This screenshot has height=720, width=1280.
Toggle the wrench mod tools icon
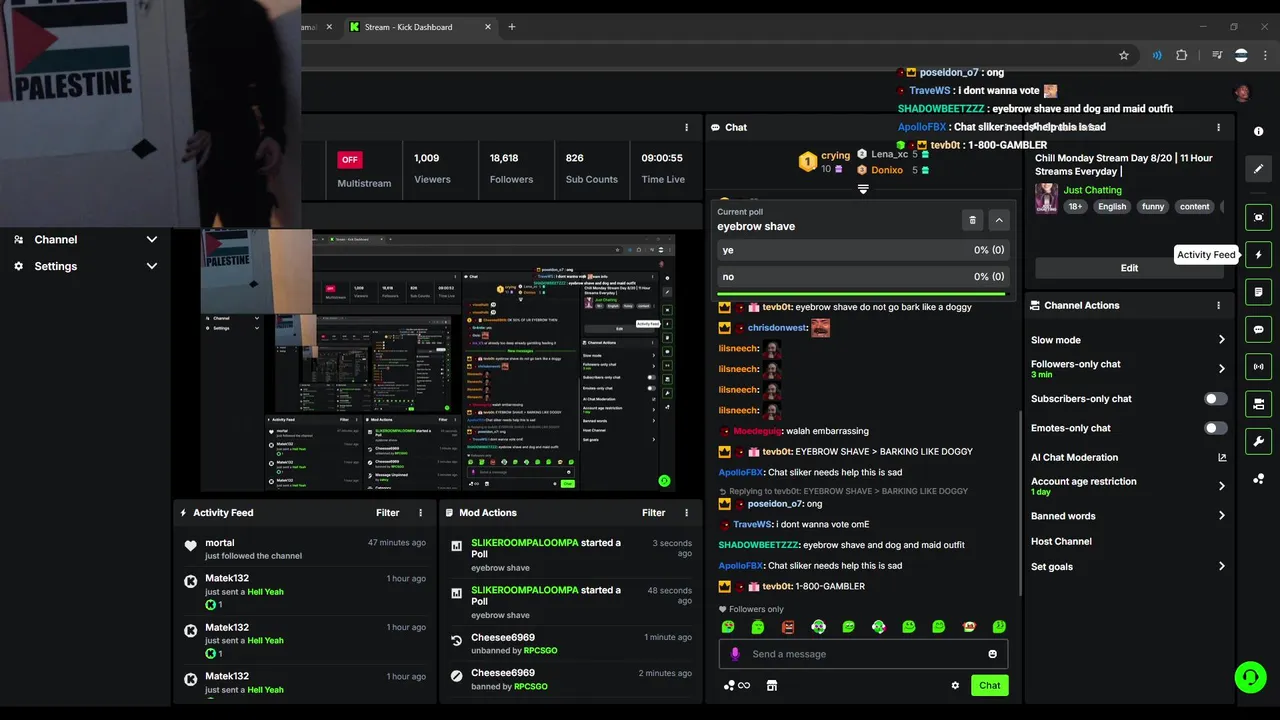point(1258,441)
